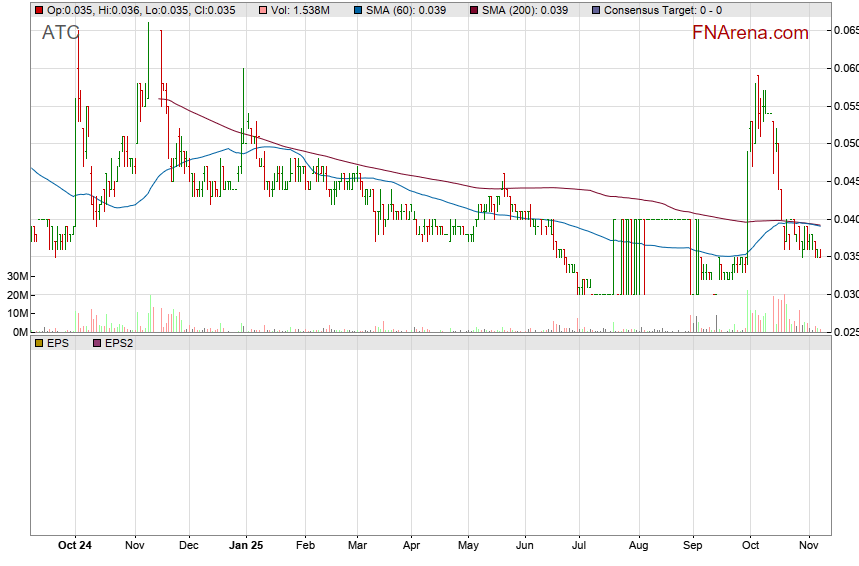Click the 30M volume axis label
Image resolution: width=859 pixels, height=566 pixels.
(14, 276)
